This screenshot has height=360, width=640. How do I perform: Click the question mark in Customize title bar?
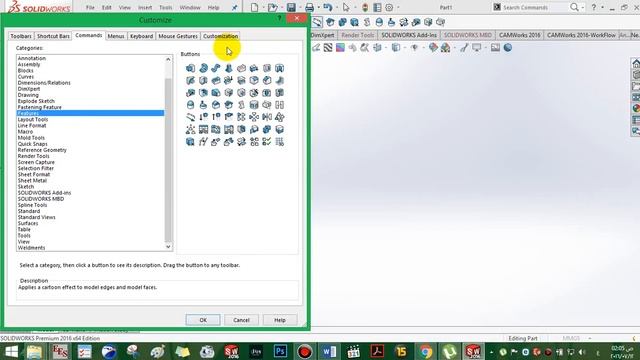[280, 18]
